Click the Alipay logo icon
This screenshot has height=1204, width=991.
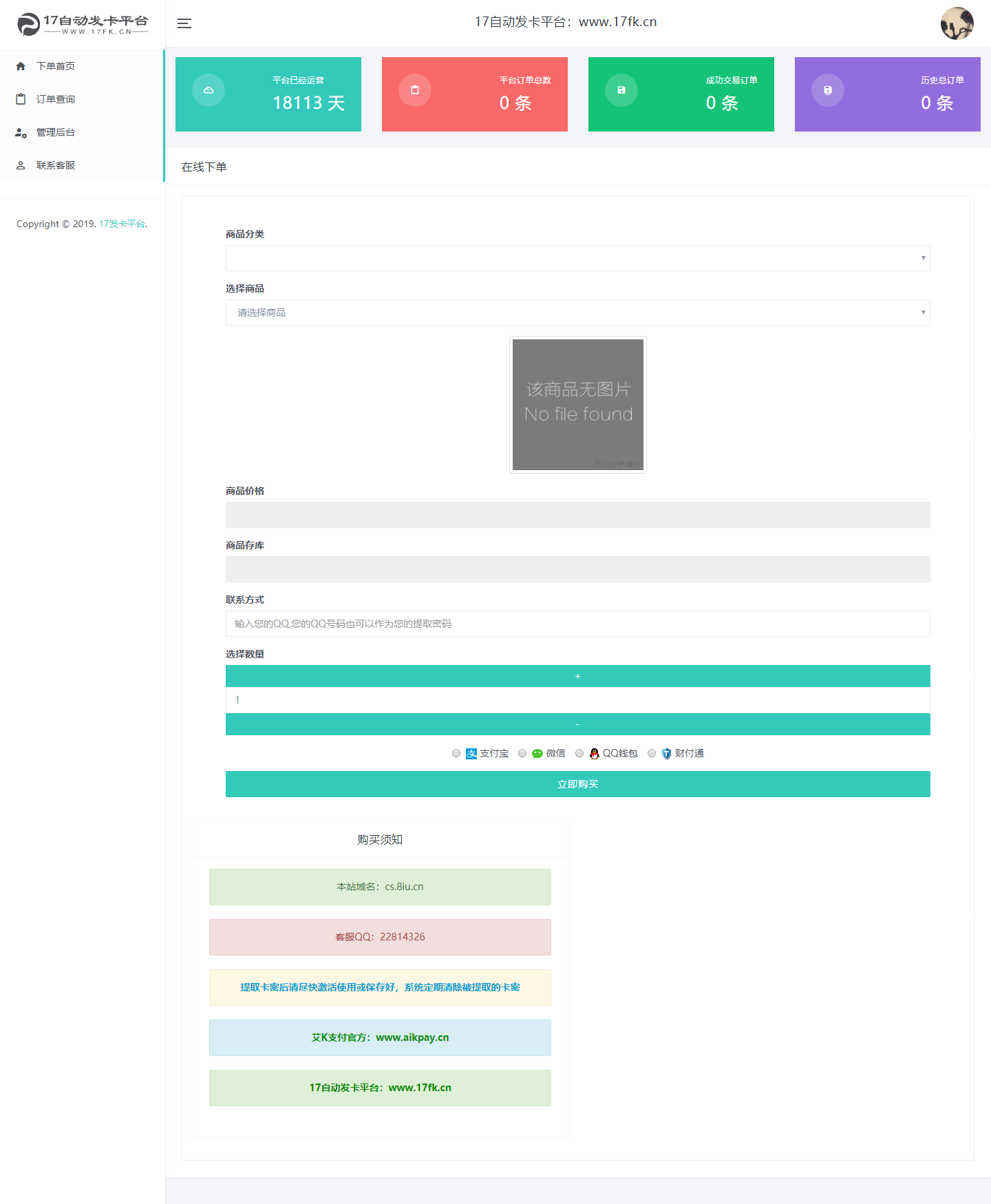(x=471, y=754)
